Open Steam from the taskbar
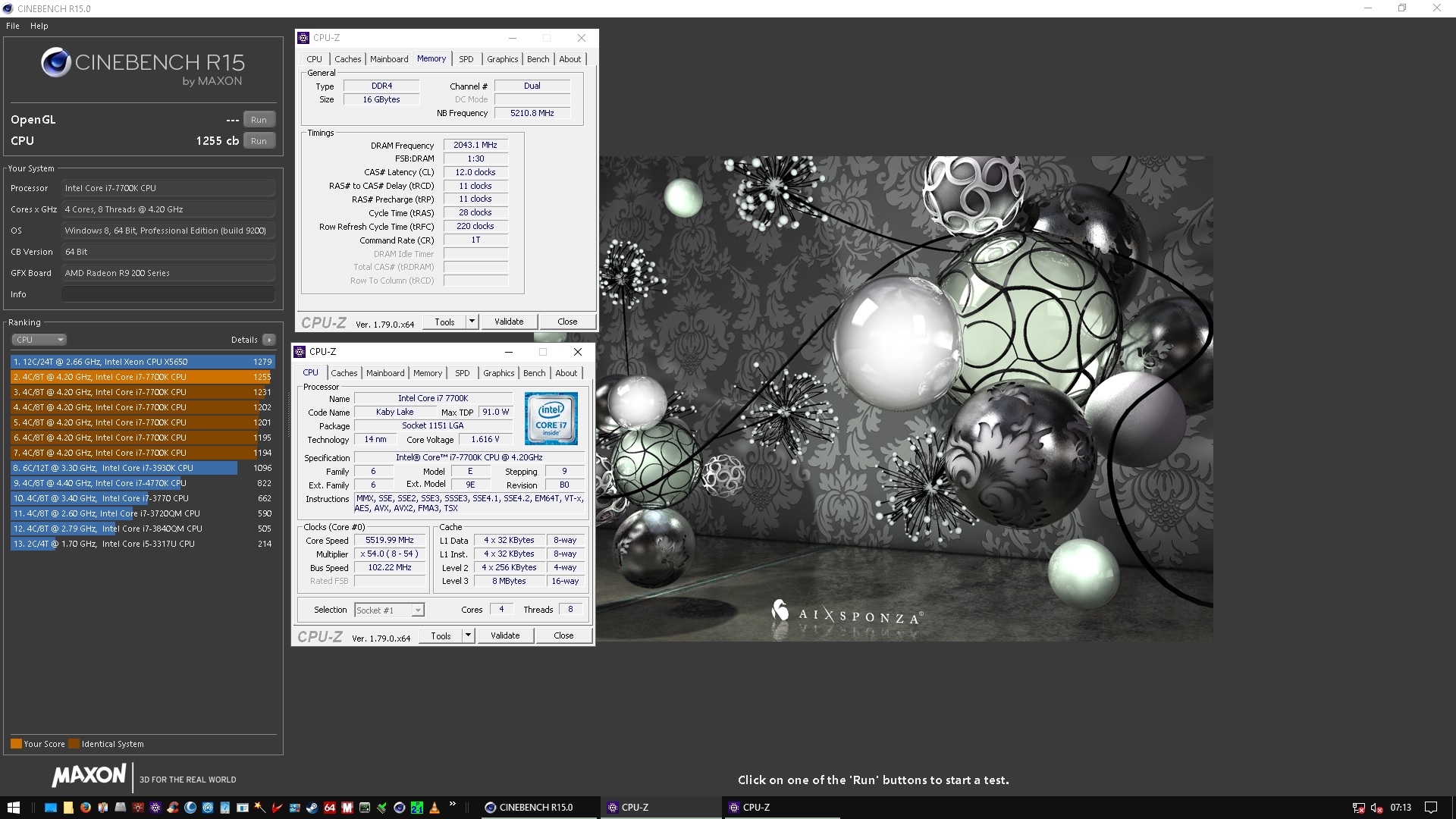 coord(312,808)
